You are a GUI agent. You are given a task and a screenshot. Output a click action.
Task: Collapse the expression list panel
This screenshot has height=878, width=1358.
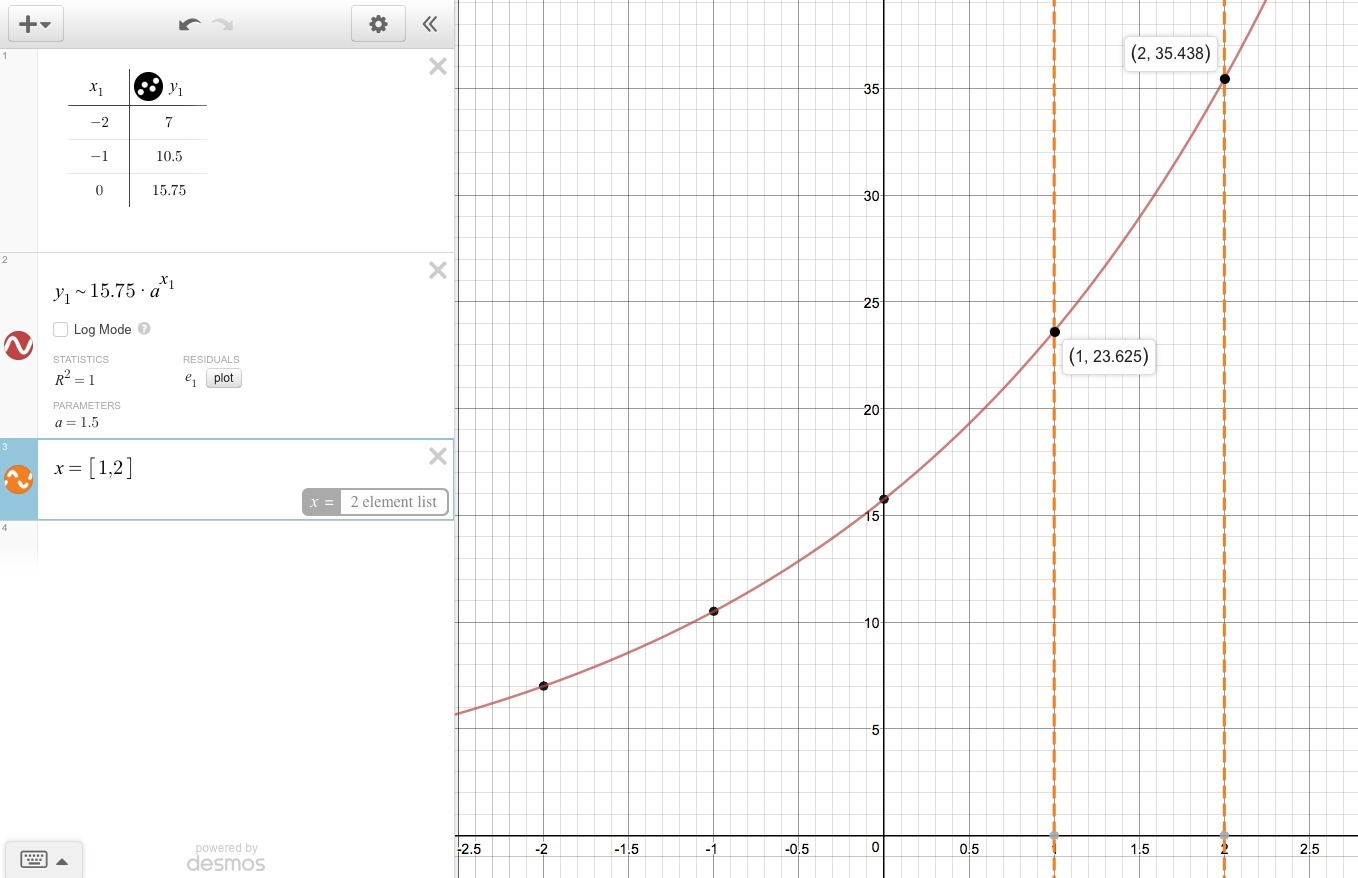[x=430, y=24]
